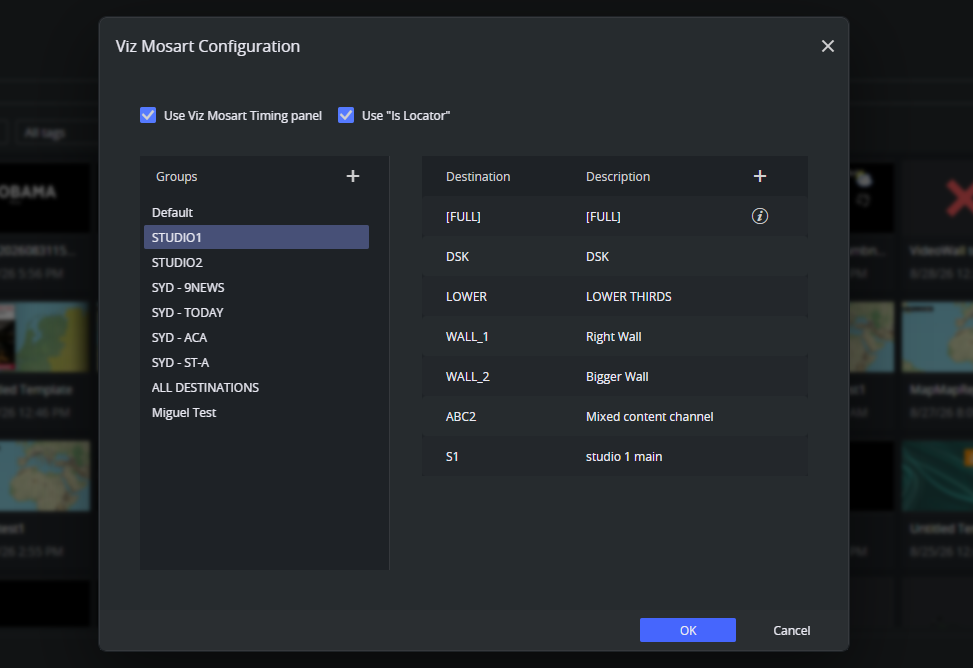Click the [FULL] destination cell

point(463,217)
